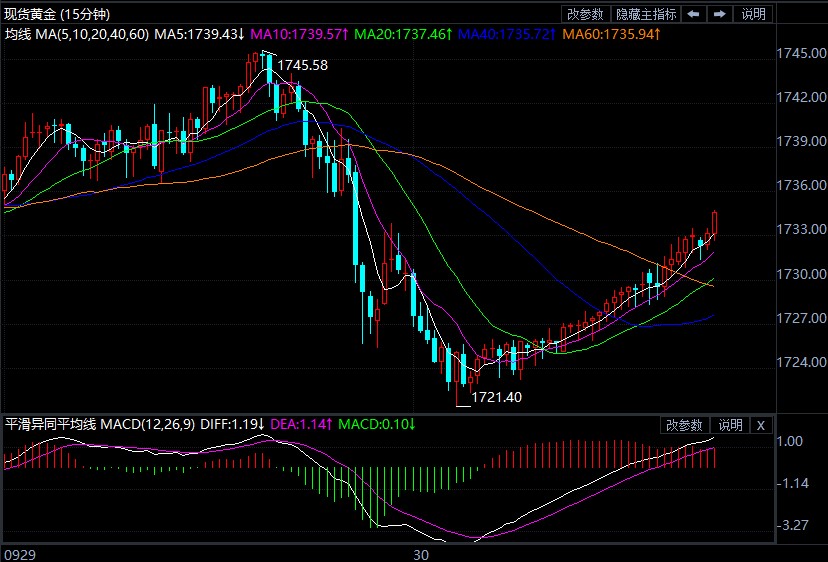Click the 1739.00 price axis label
Screen dimensions: 828x562
[x=801, y=142]
